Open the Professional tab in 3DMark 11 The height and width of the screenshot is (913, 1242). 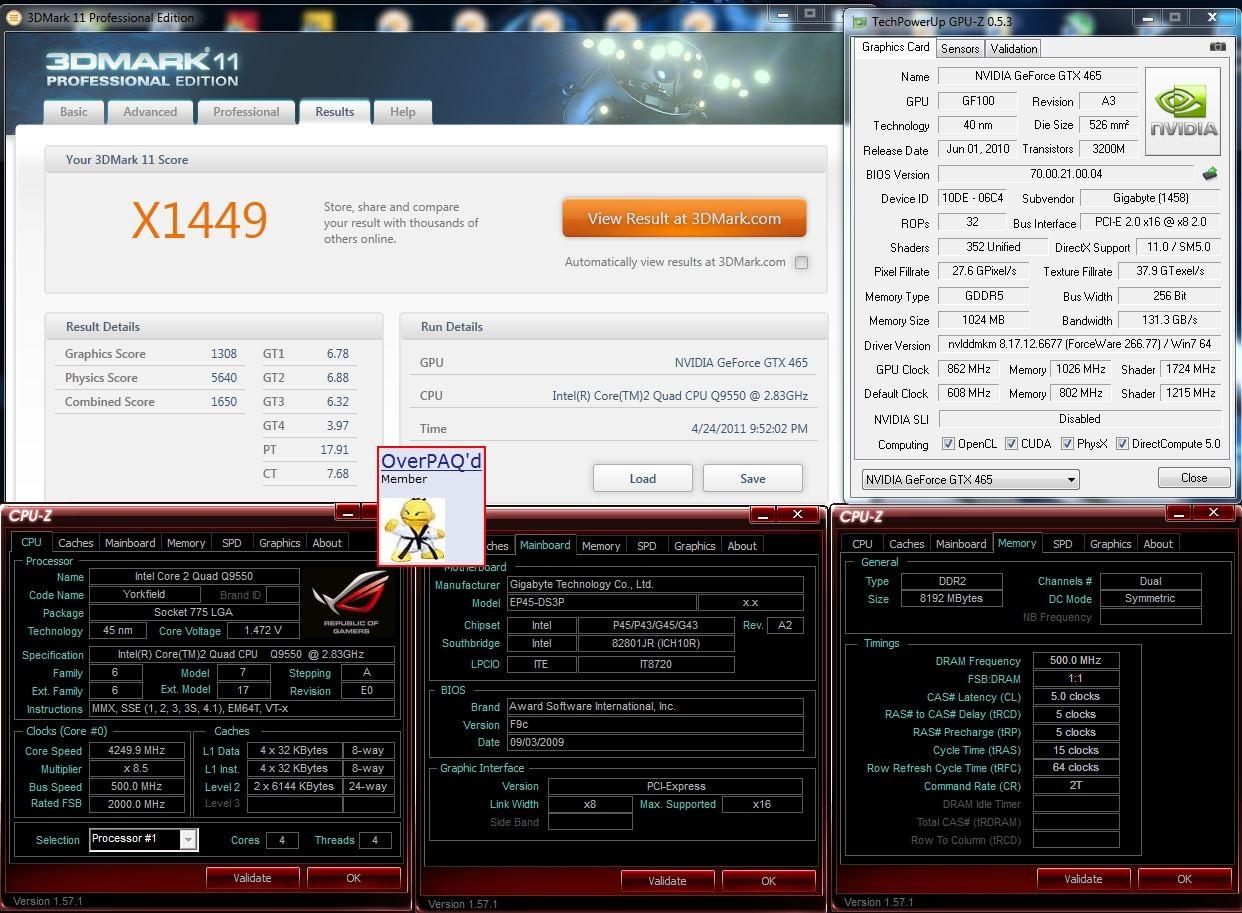[x=246, y=112]
